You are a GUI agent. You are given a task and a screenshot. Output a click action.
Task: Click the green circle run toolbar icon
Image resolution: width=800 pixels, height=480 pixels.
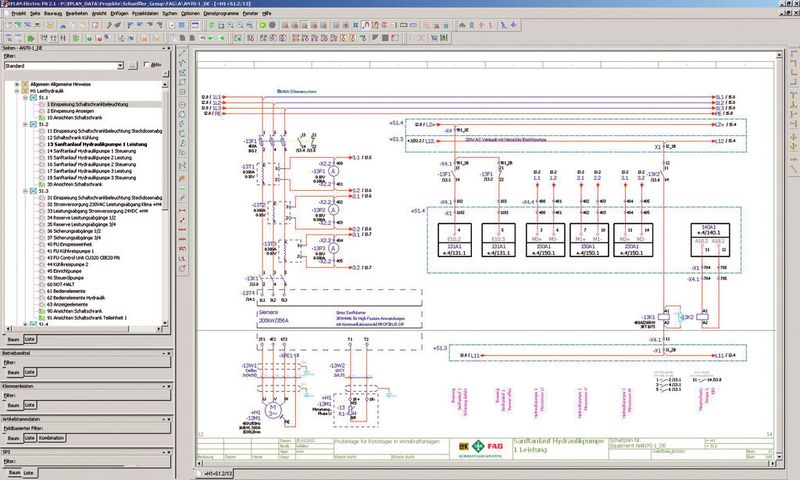(263, 24)
